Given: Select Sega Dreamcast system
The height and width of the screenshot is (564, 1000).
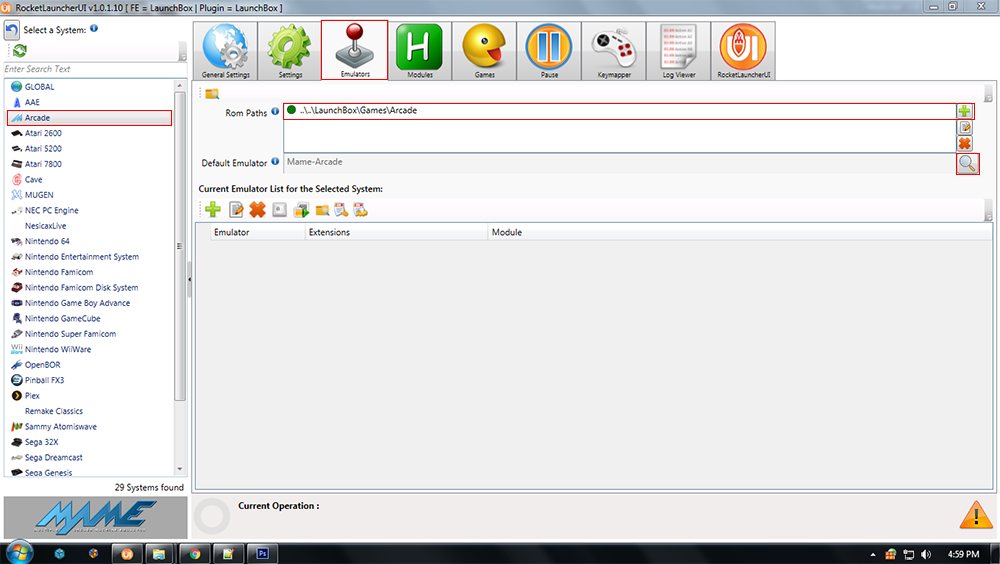Looking at the screenshot, I should point(47,457).
